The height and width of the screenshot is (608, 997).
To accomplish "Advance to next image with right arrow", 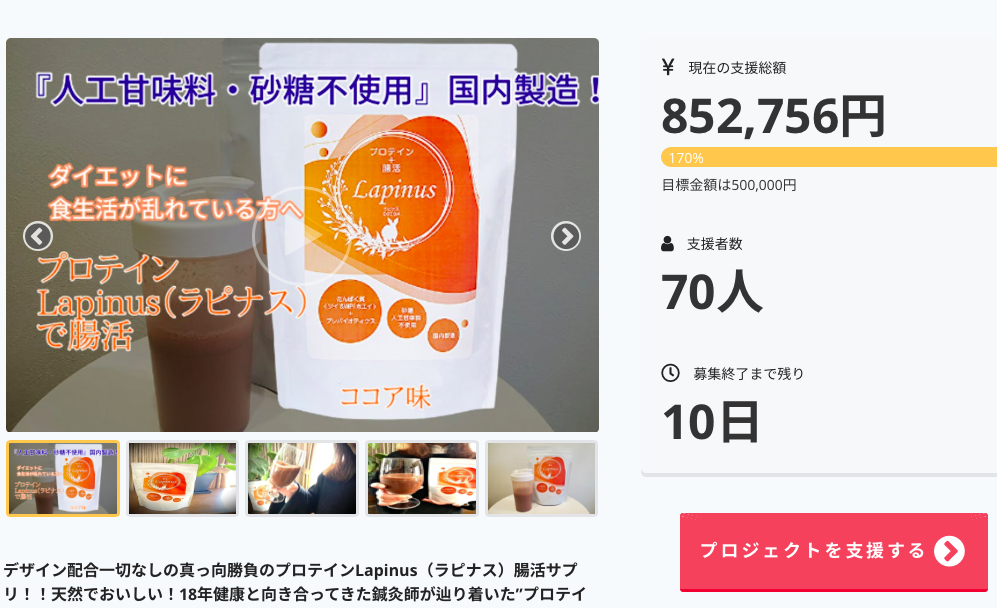I will click(x=565, y=237).
